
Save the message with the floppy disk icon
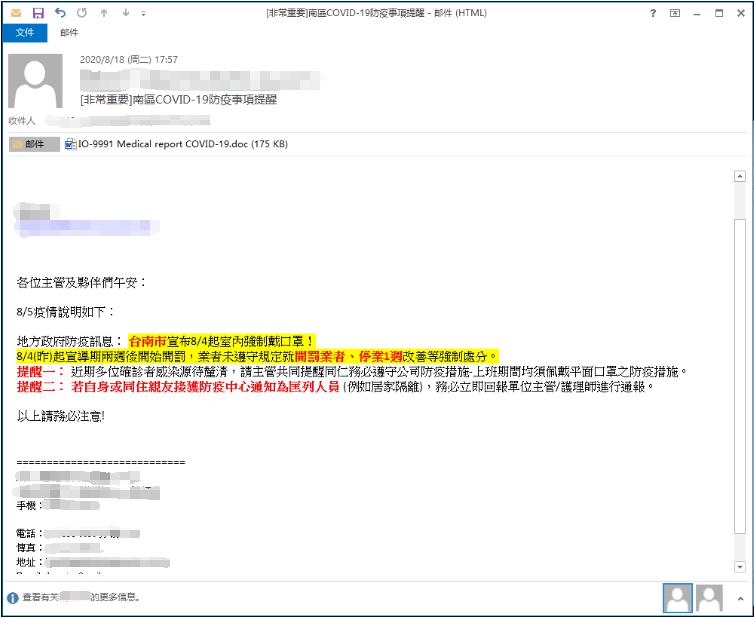coord(38,13)
